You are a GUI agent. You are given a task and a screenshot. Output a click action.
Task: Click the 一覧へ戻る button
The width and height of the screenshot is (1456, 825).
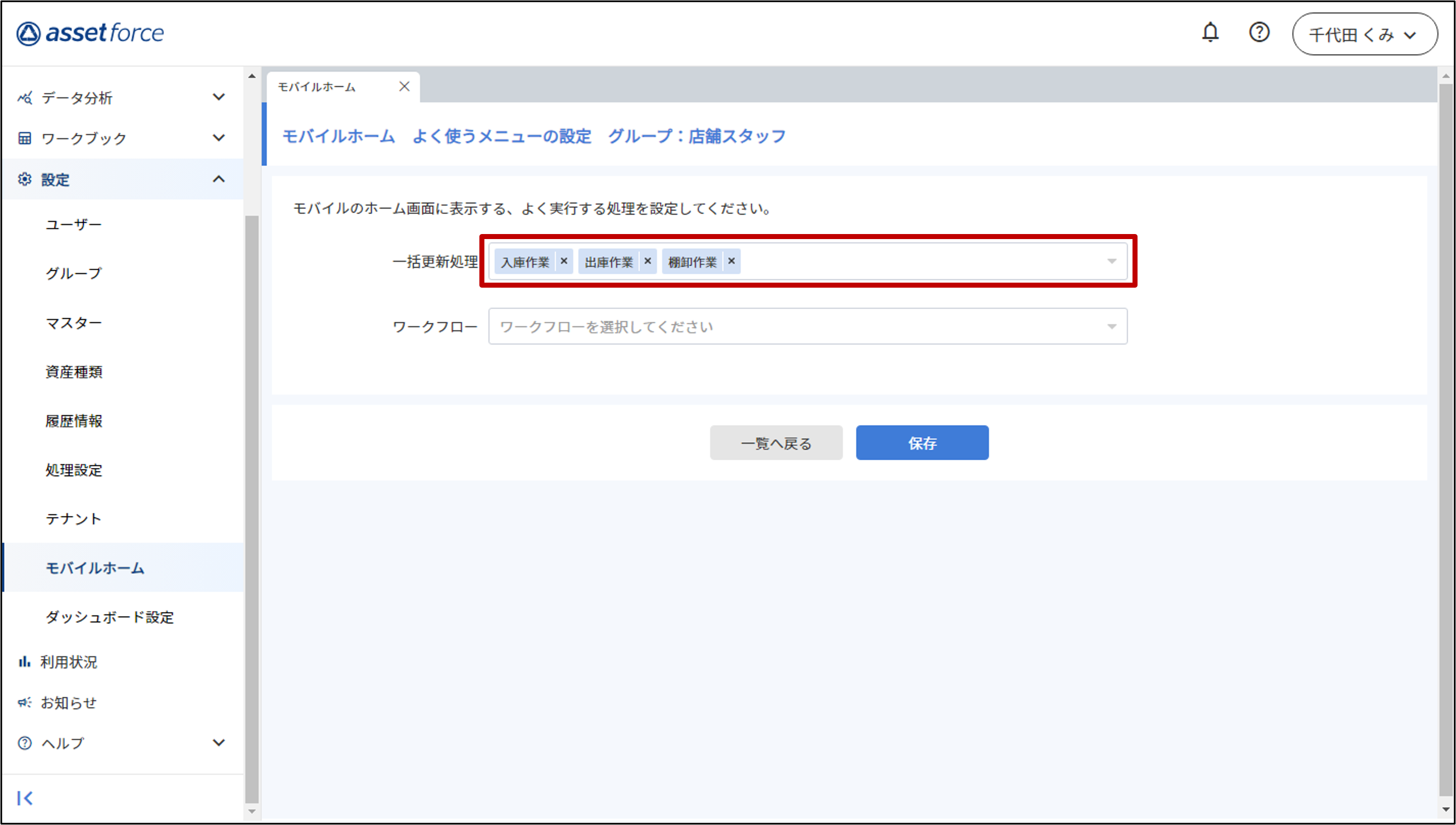(775, 442)
